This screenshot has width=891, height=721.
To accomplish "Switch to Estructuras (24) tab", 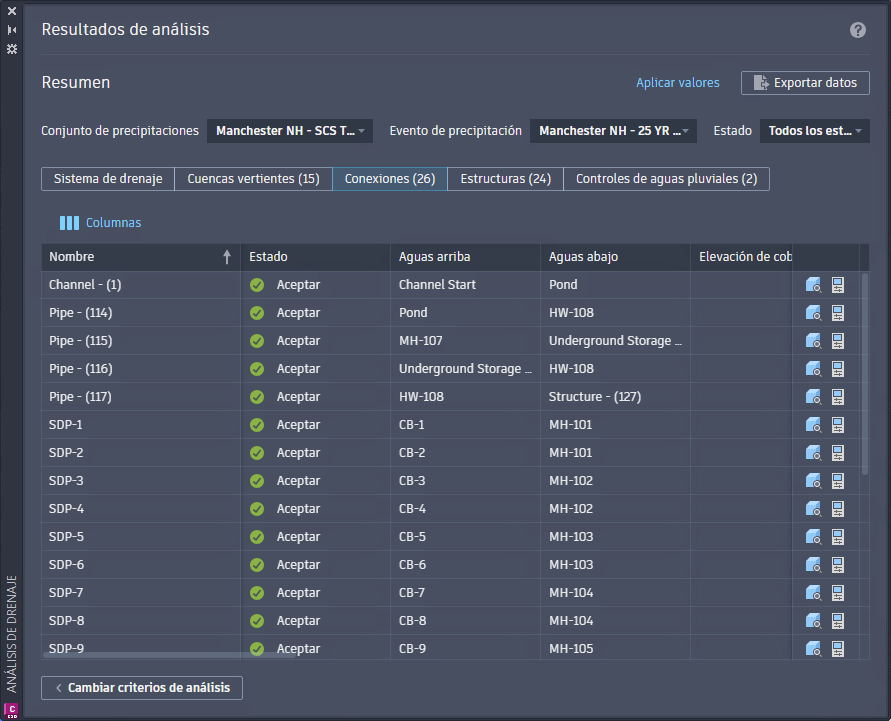I will tap(506, 179).
